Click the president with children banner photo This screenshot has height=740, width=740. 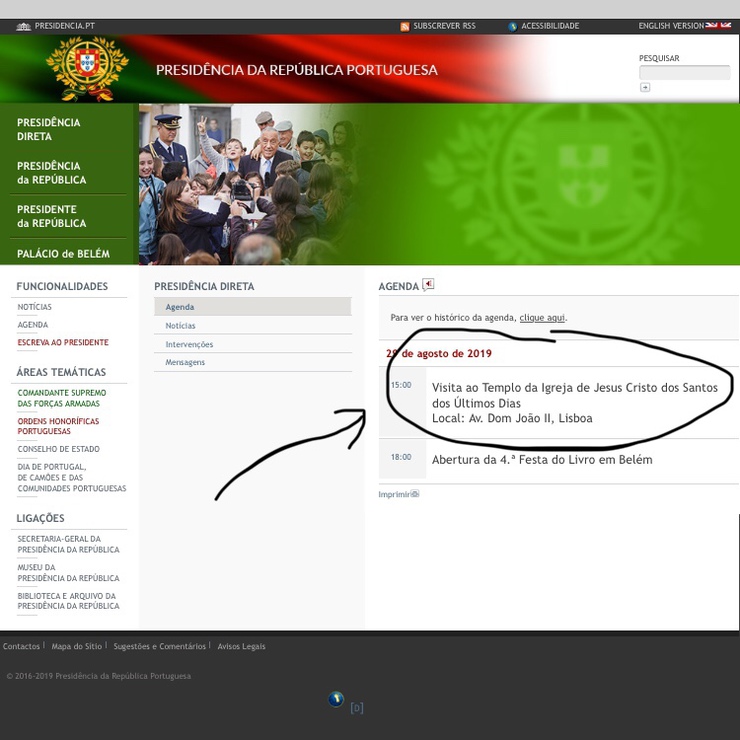tap(250, 184)
